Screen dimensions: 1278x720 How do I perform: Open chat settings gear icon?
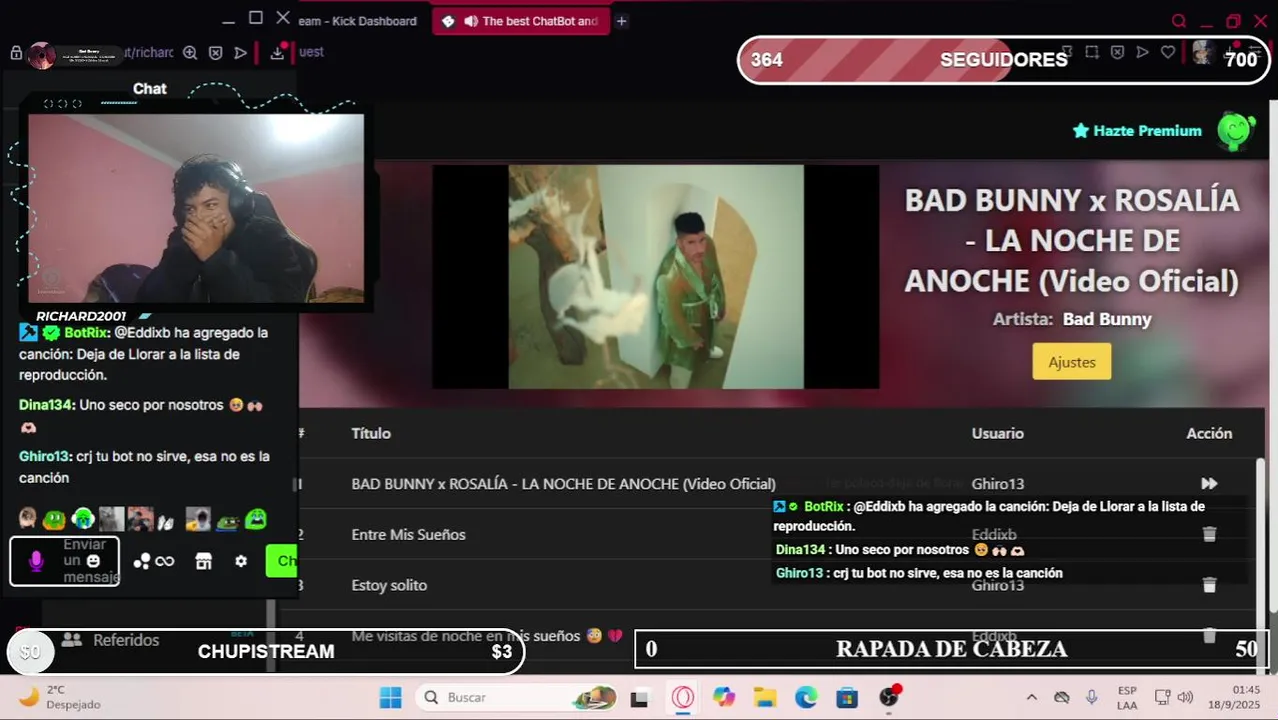[241, 561]
